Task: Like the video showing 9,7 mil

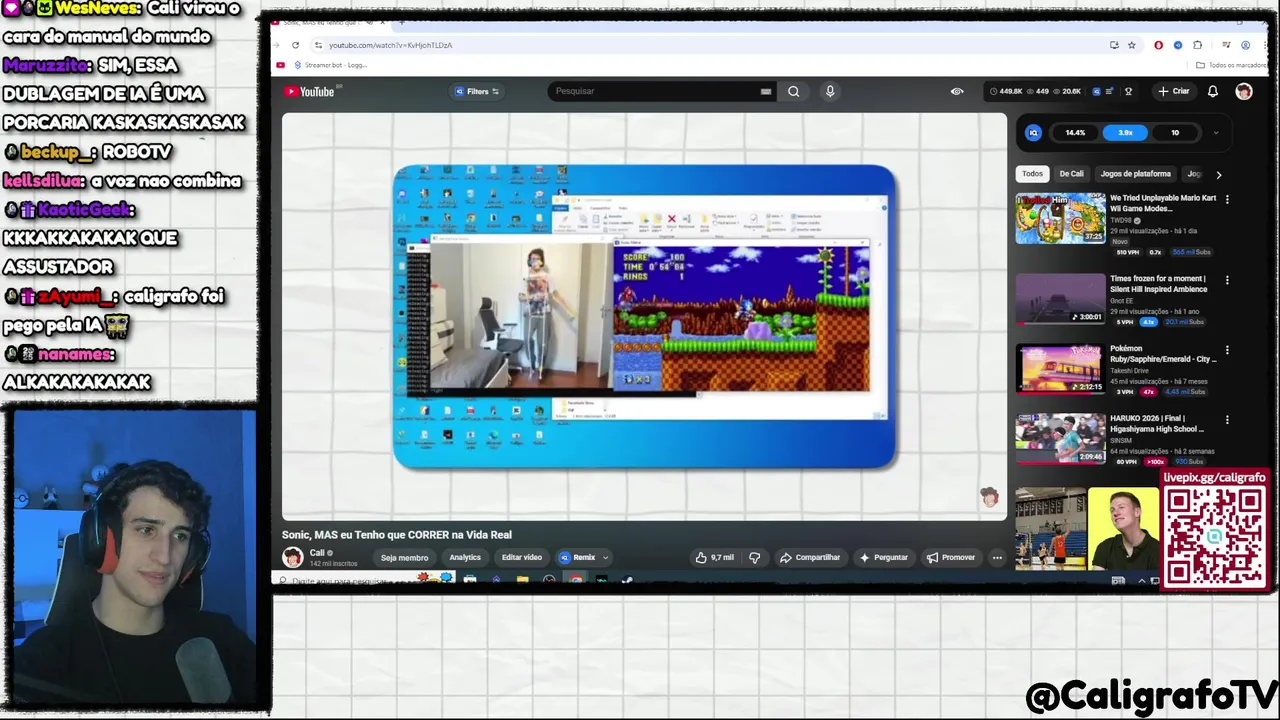Action: tap(715, 557)
